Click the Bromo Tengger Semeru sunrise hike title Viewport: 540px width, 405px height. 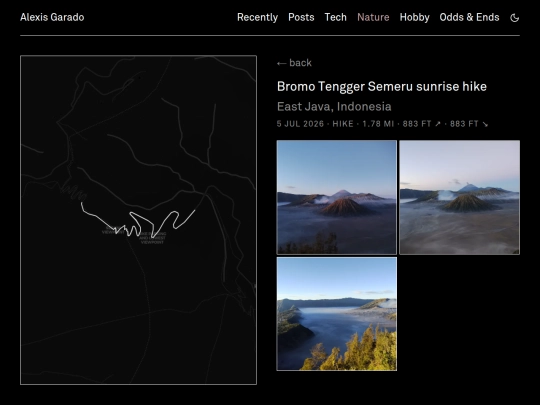[x=382, y=86]
